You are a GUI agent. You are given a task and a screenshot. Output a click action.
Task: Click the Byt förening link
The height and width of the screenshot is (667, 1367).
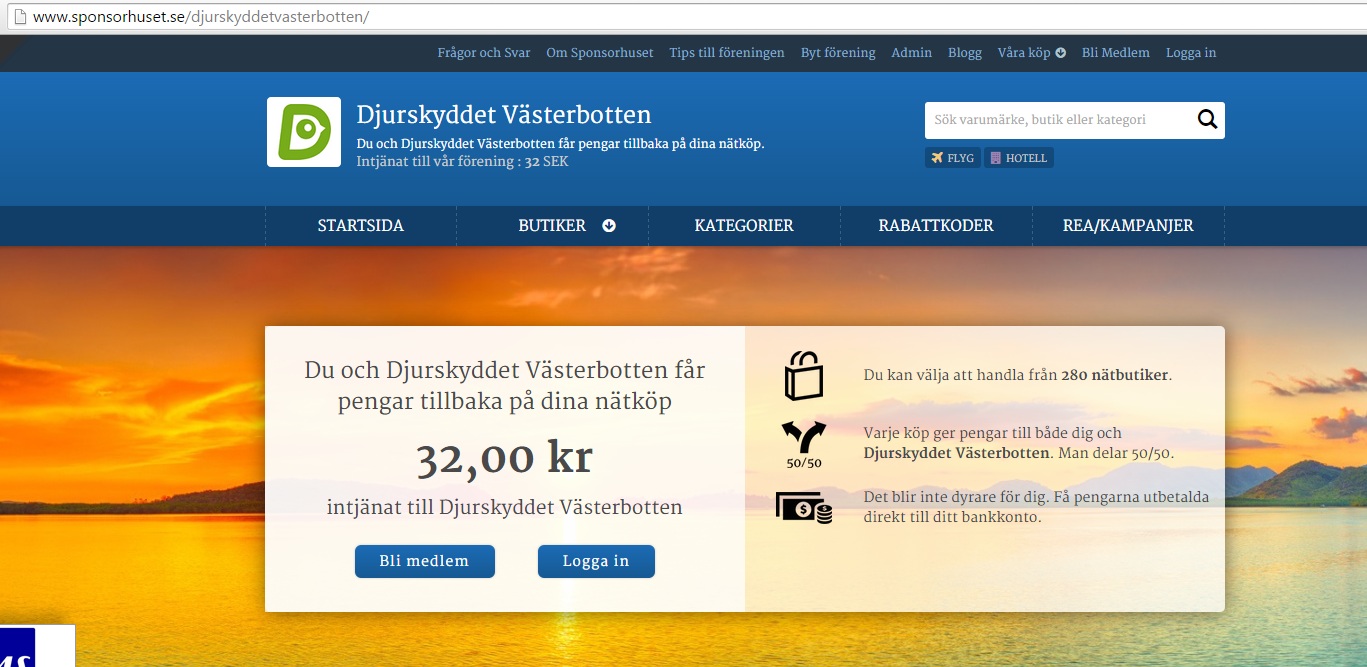pos(838,53)
